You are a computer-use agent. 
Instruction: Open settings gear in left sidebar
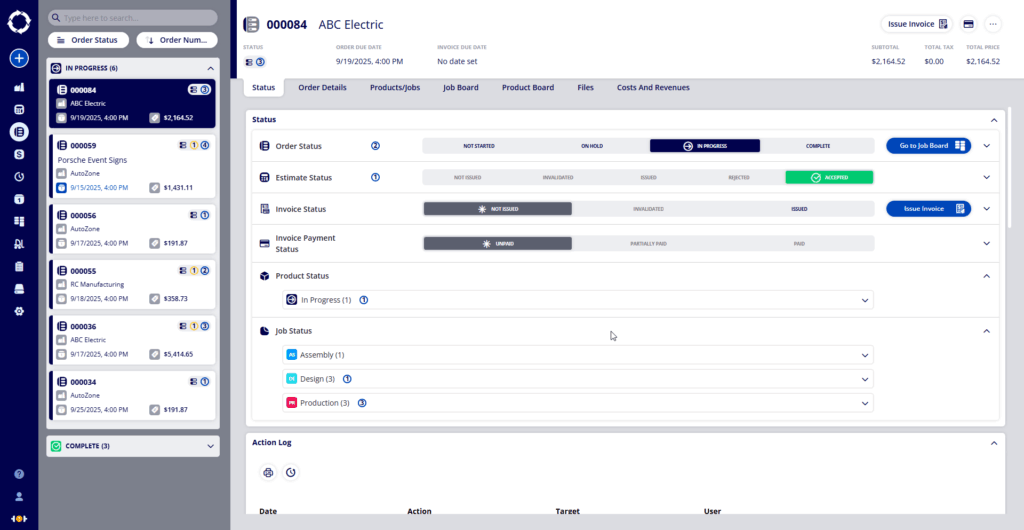pyautogui.click(x=18, y=311)
